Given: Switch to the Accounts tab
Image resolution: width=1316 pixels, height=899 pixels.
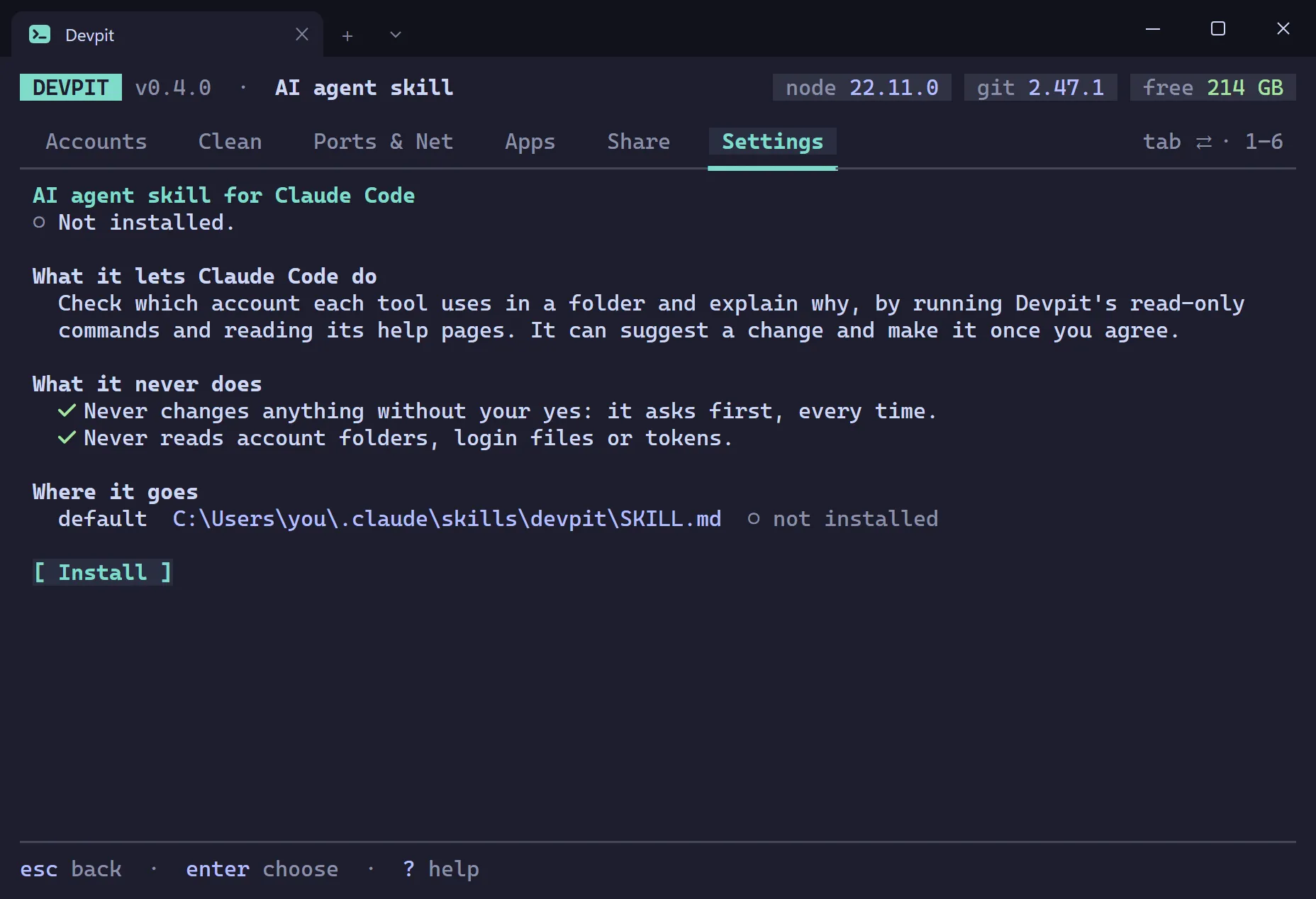Looking at the screenshot, I should (96, 142).
